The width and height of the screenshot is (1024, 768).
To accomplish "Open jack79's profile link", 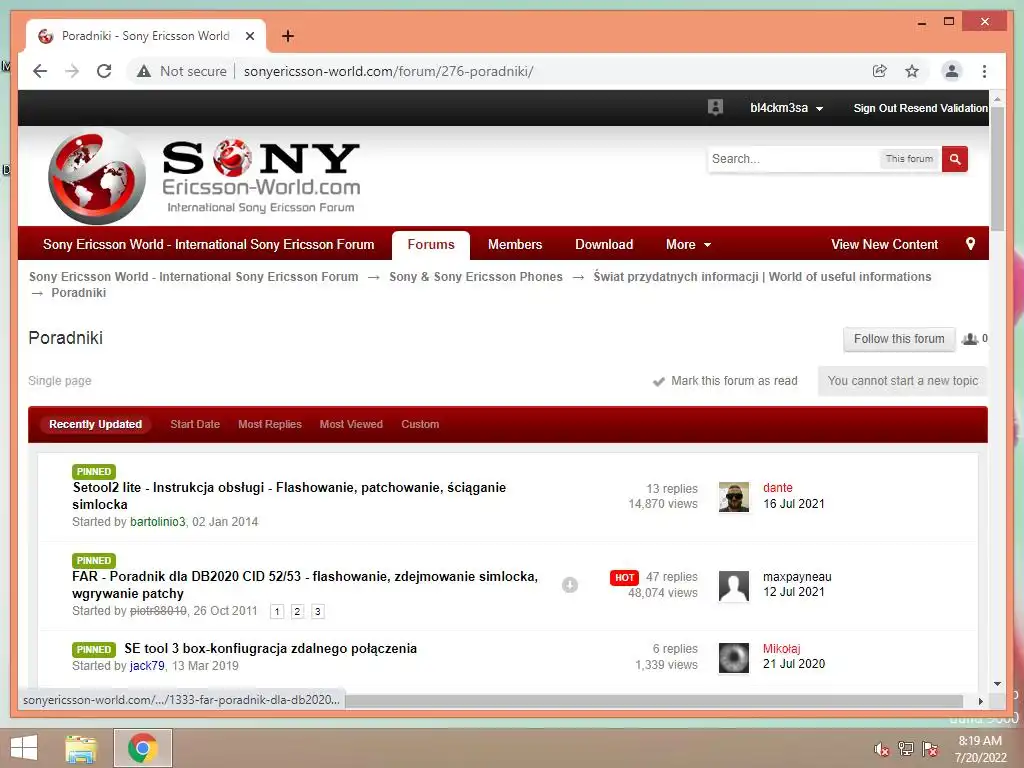I will 147,665.
